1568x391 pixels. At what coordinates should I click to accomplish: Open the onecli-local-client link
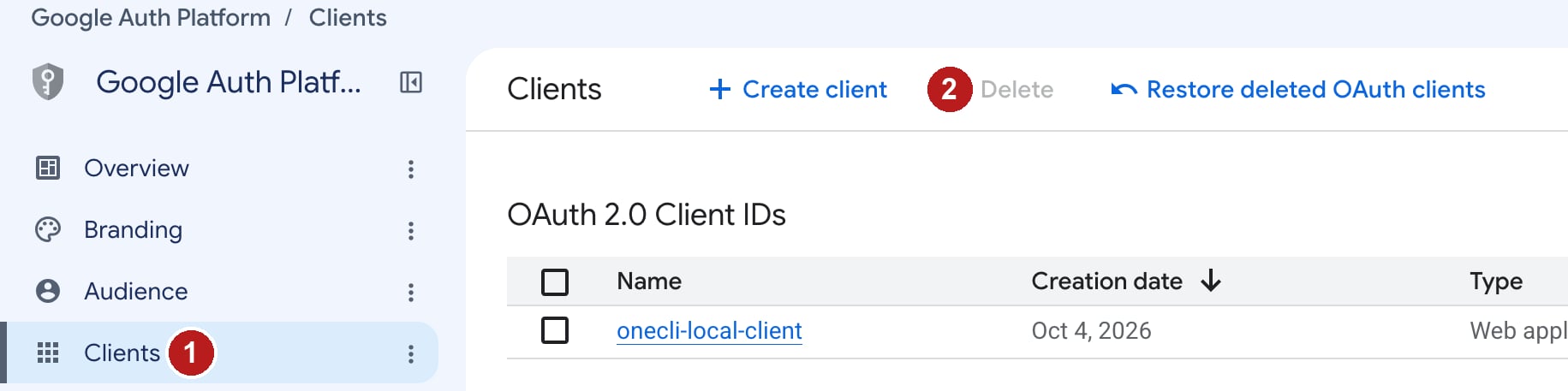coord(709,330)
